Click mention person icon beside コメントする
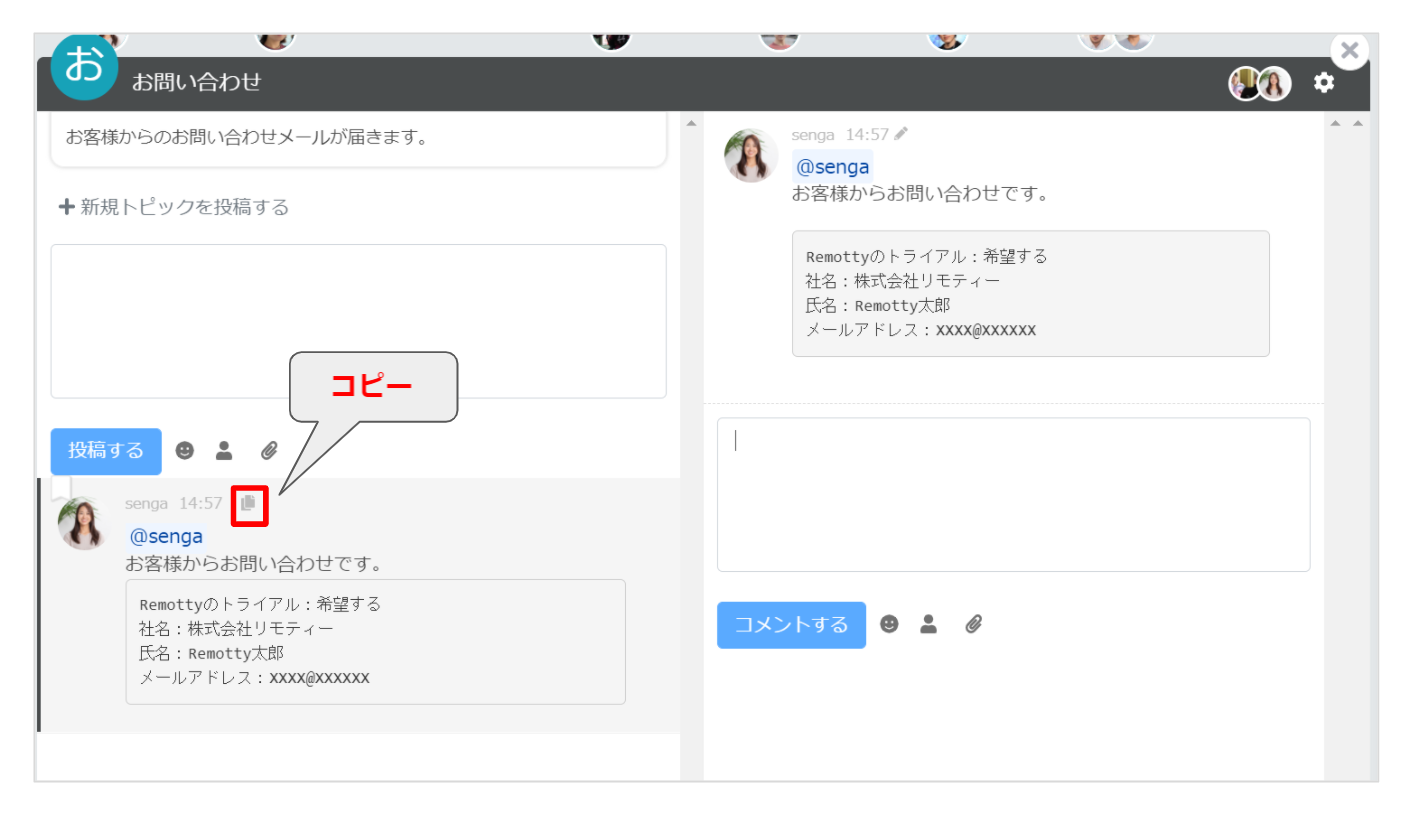Viewport: 1420px width, 824px height. (929, 624)
